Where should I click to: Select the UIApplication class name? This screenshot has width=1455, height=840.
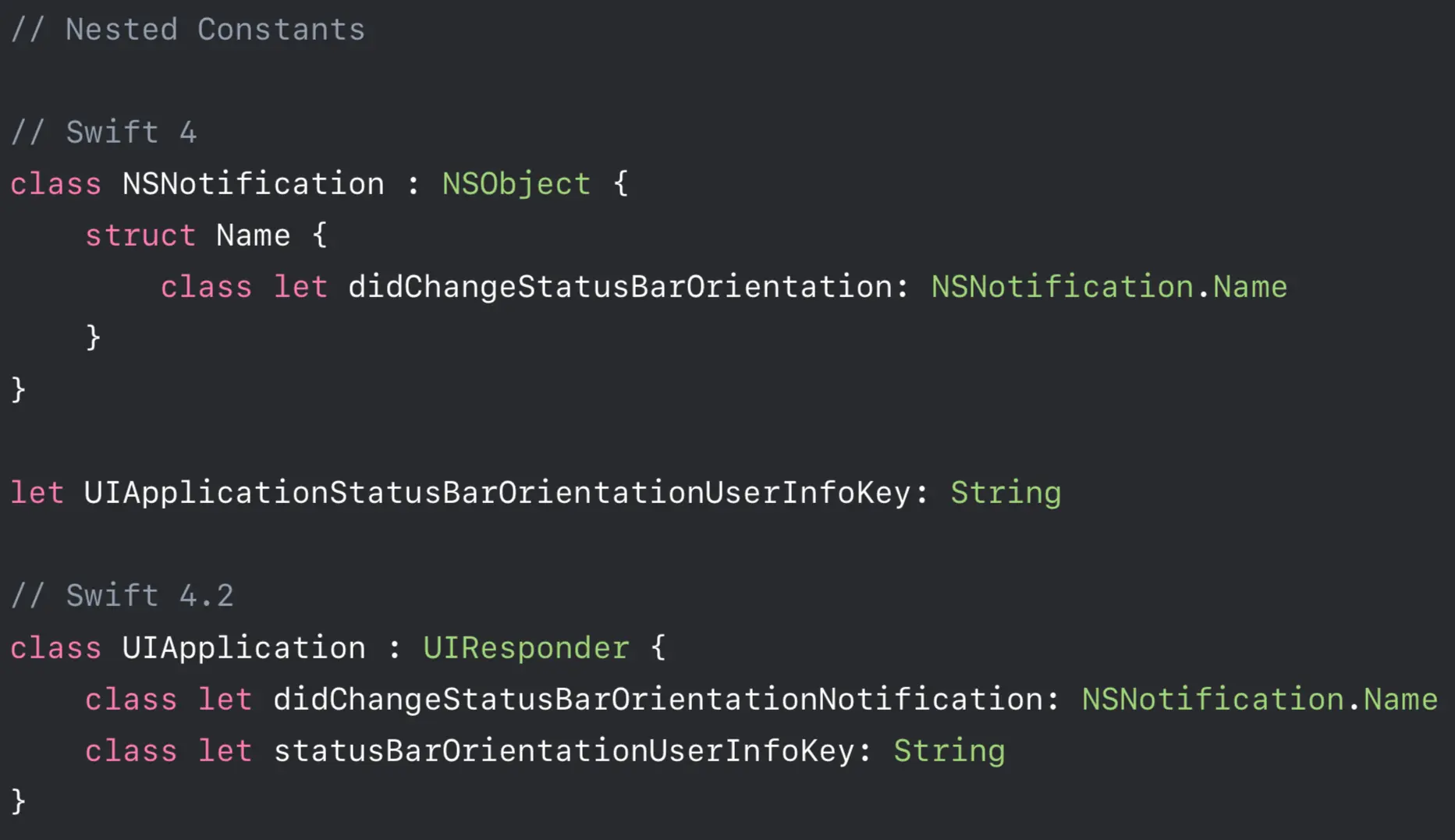[x=244, y=648]
